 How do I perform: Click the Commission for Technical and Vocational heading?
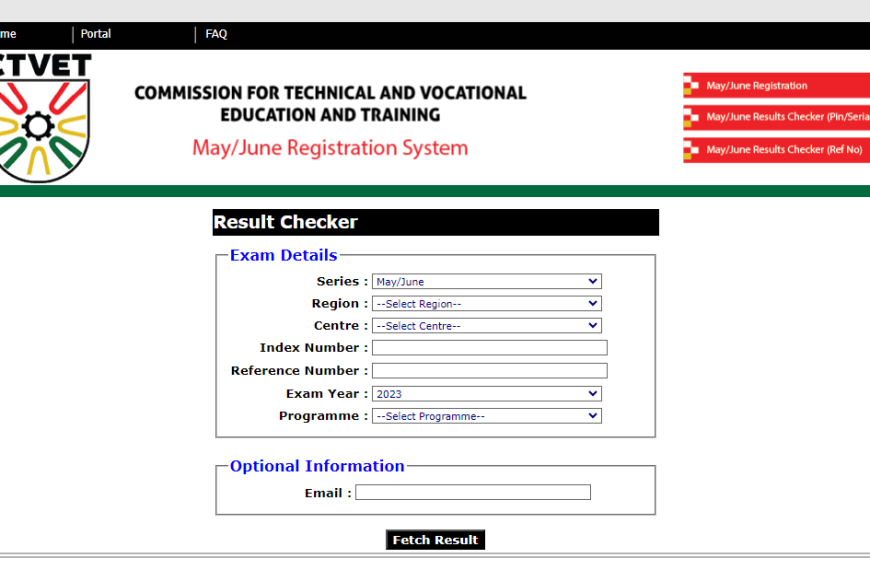click(330, 103)
